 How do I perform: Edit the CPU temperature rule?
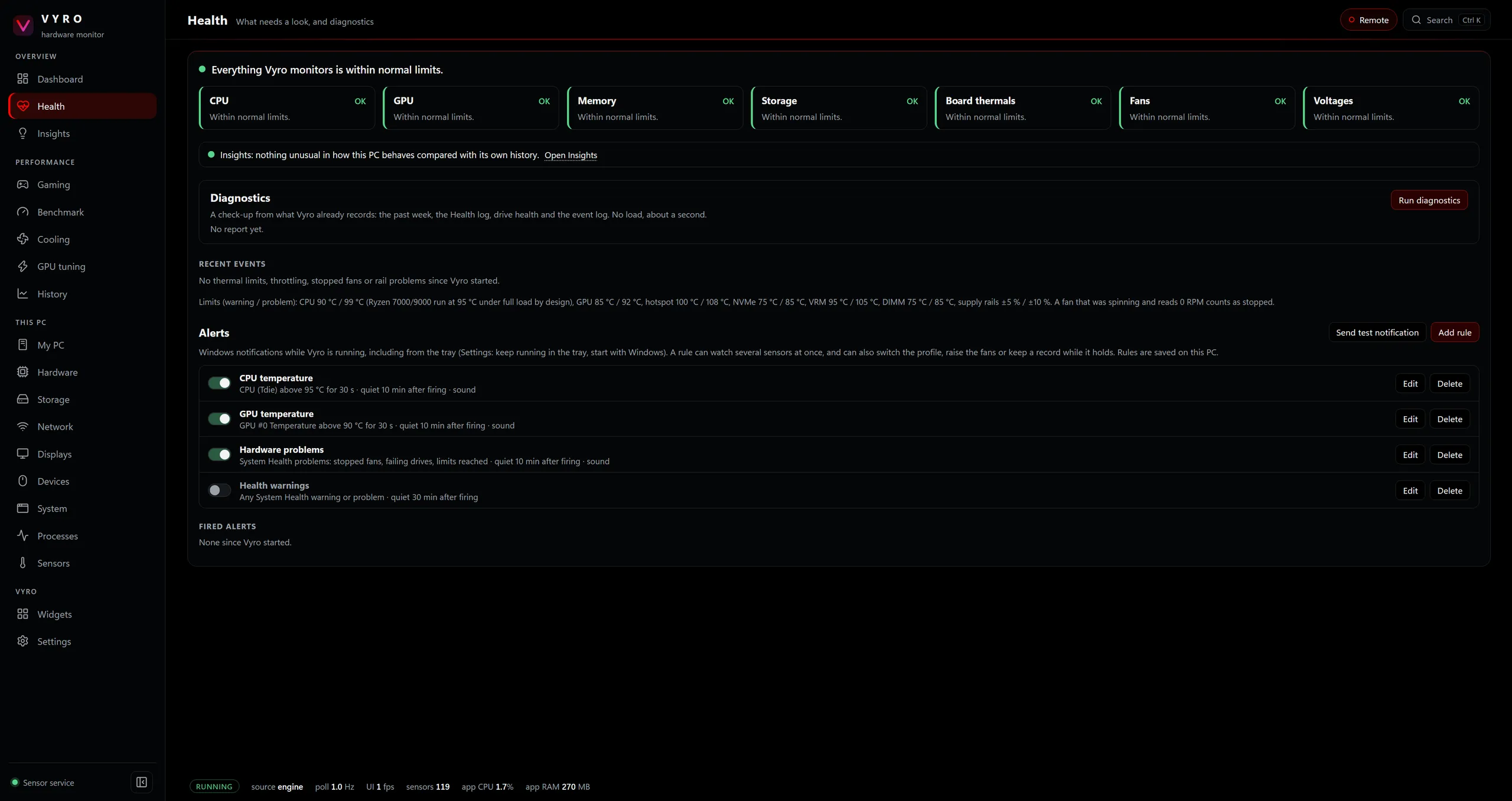coord(1410,384)
